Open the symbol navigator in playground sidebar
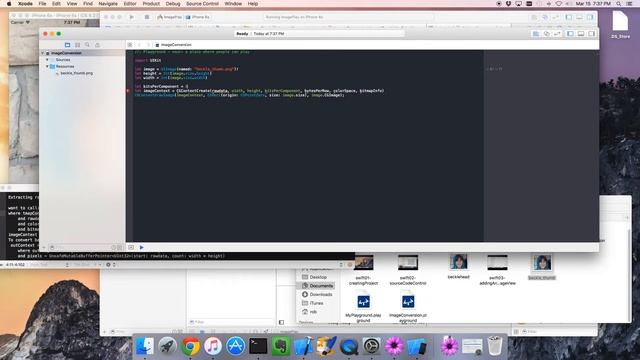 tap(78, 45)
